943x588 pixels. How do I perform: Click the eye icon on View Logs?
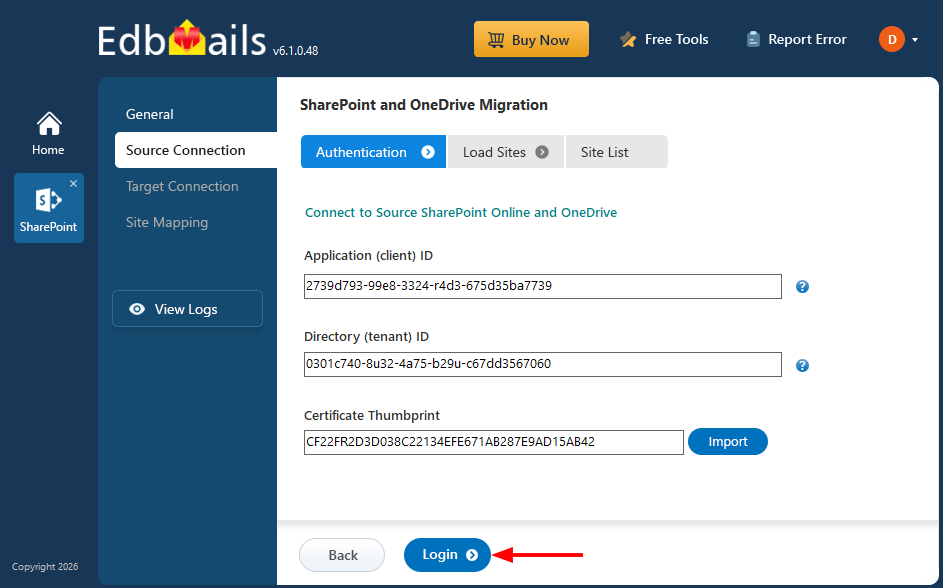pos(137,309)
